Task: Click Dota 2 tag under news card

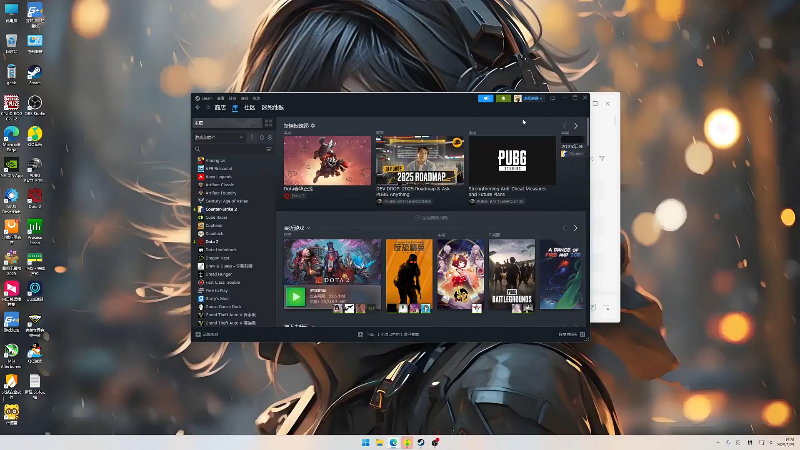Action: [294, 196]
